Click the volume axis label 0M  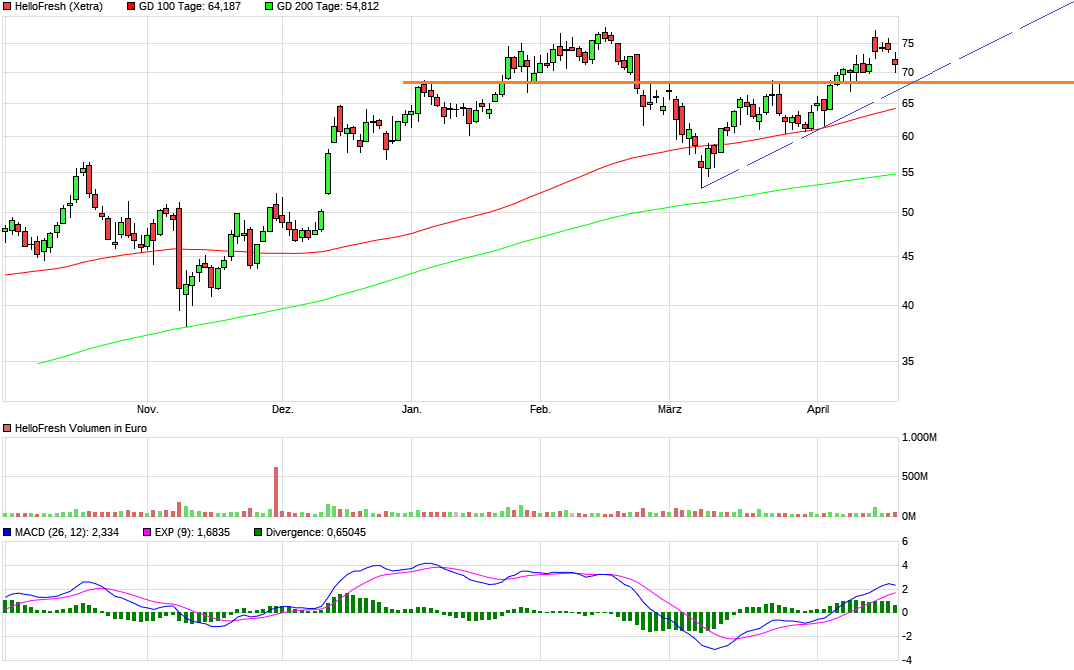[x=908, y=516]
